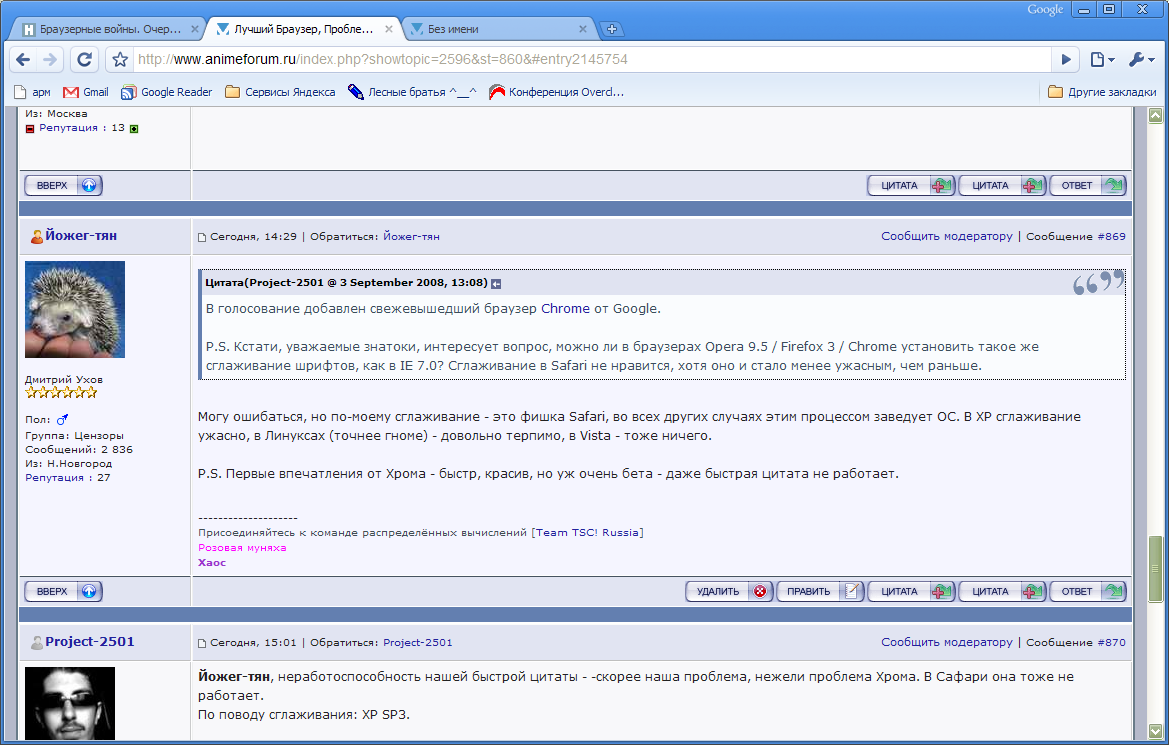
Task: Click the red minus beside reputation 13
Action: [30, 128]
